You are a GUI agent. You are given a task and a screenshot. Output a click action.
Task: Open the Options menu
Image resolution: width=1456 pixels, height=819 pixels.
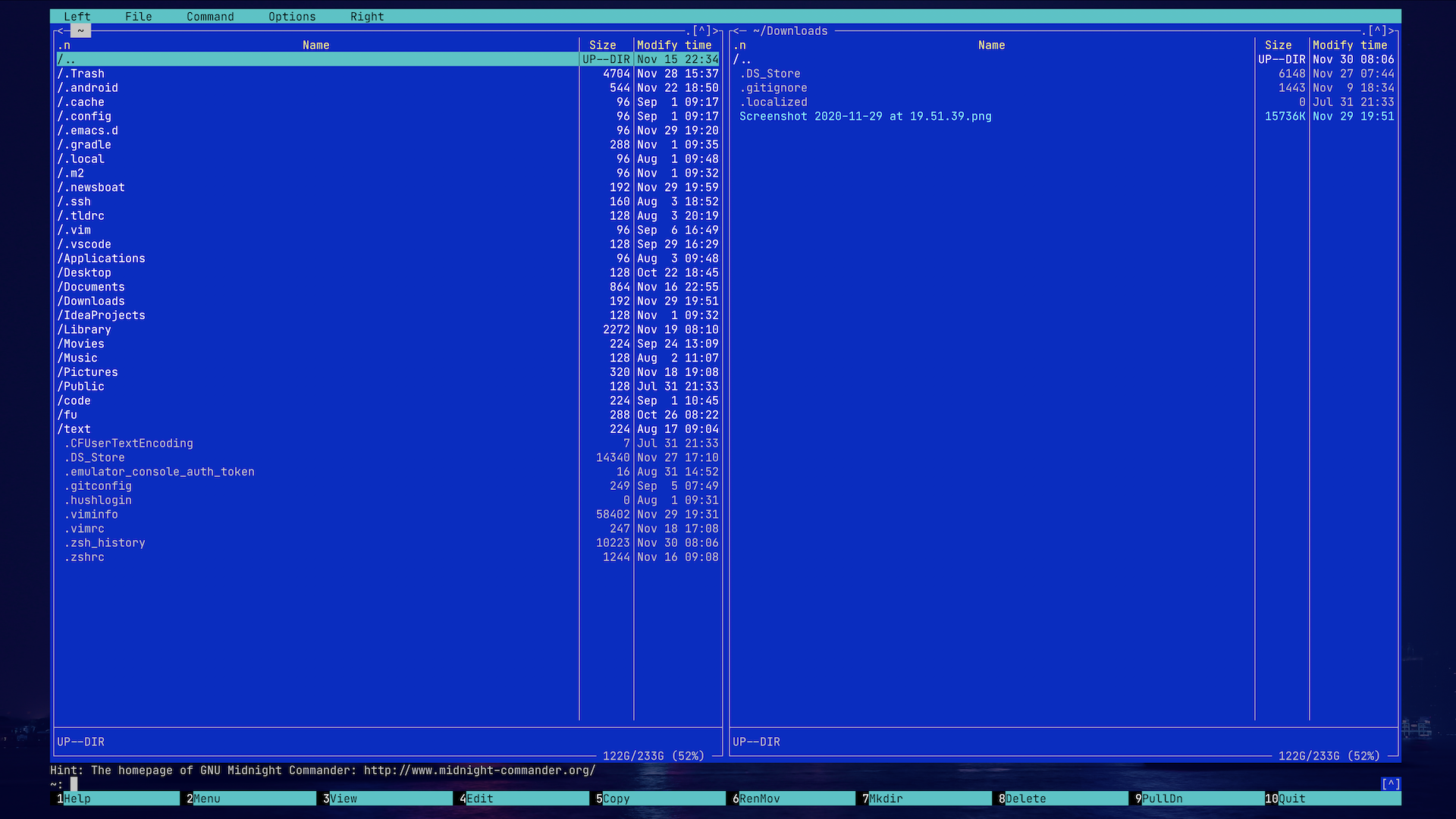292,17
